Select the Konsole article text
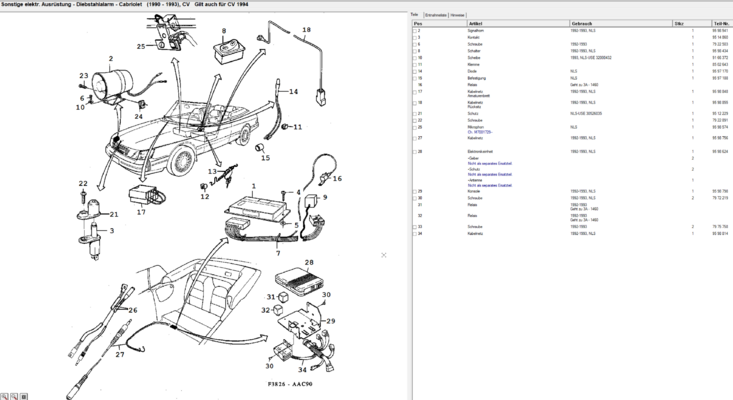The image size is (733, 400). pos(474,192)
